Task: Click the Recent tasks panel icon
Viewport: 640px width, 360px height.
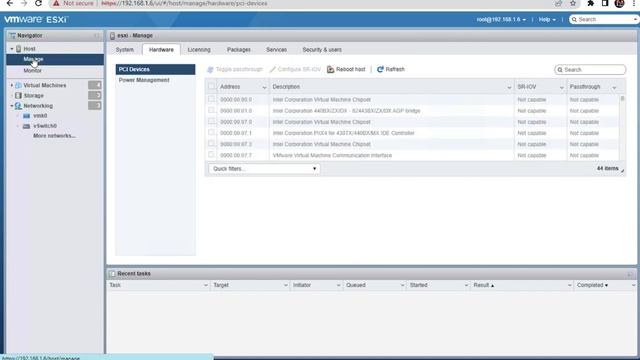Action: point(112,273)
